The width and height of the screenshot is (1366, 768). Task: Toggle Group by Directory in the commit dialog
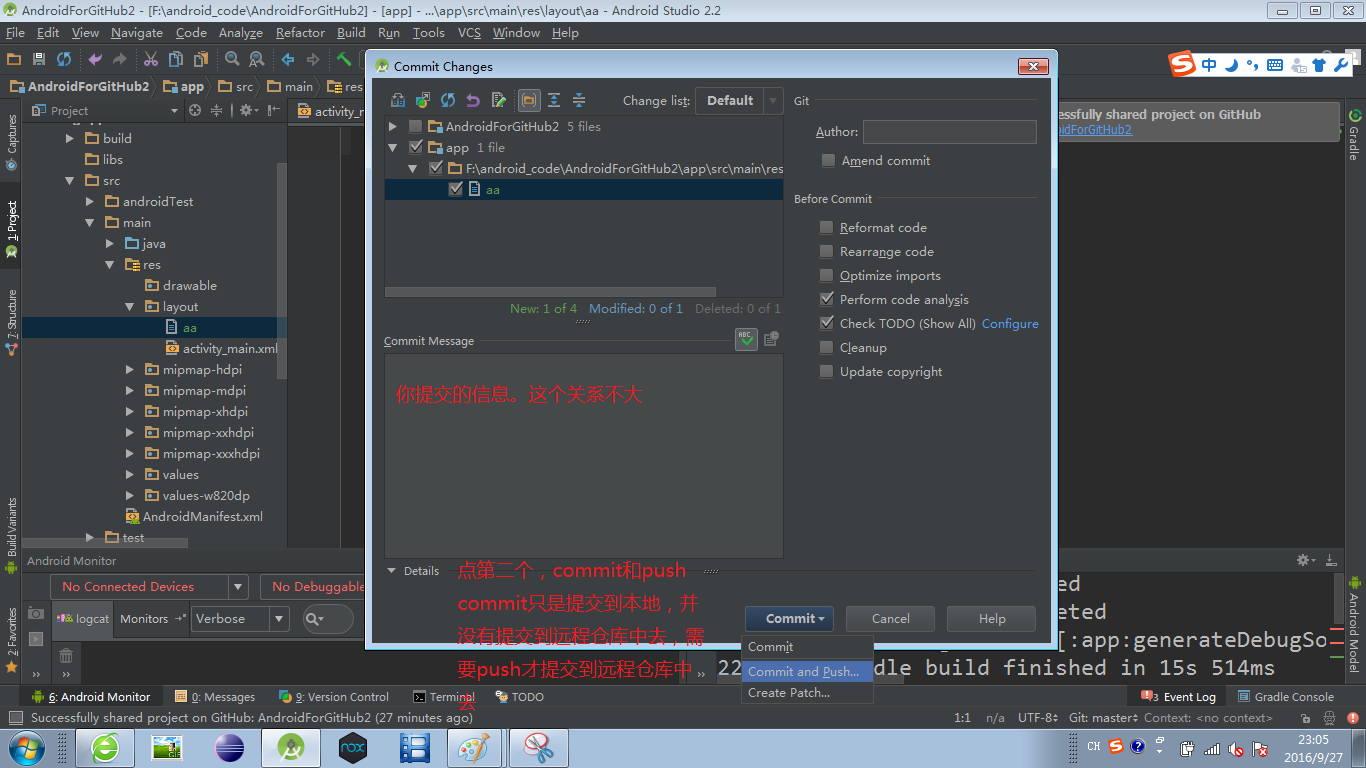point(529,100)
